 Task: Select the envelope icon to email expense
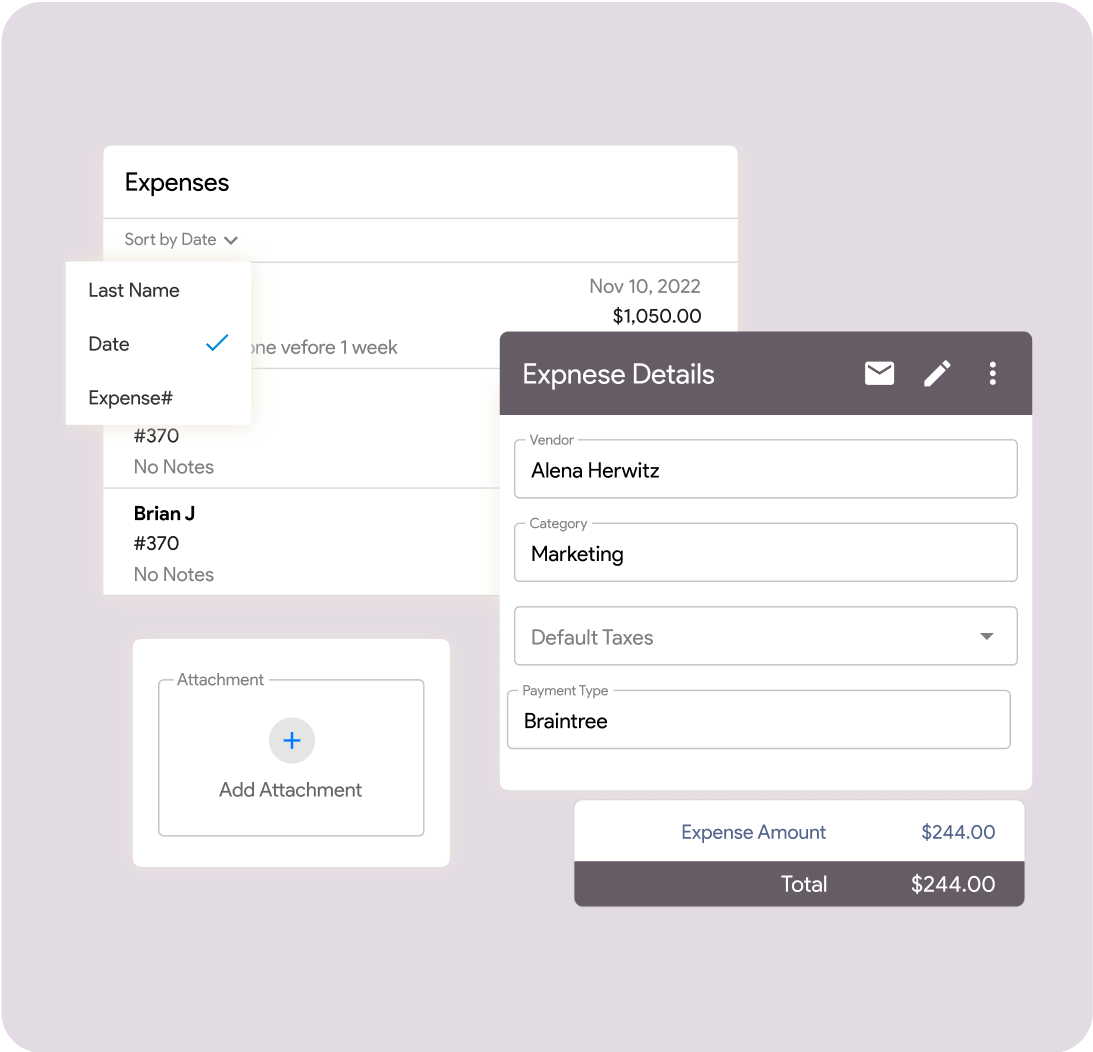pyautogui.click(x=879, y=373)
